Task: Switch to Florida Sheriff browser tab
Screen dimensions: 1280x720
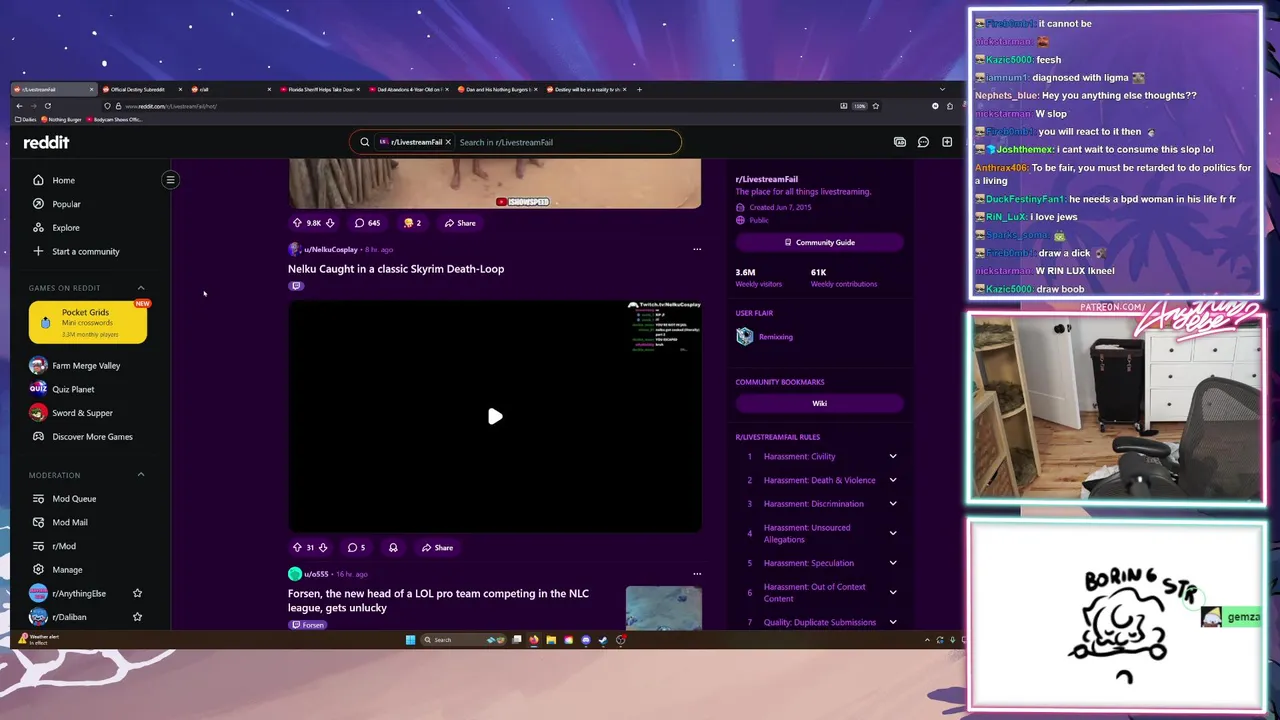Action: (318, 89)
